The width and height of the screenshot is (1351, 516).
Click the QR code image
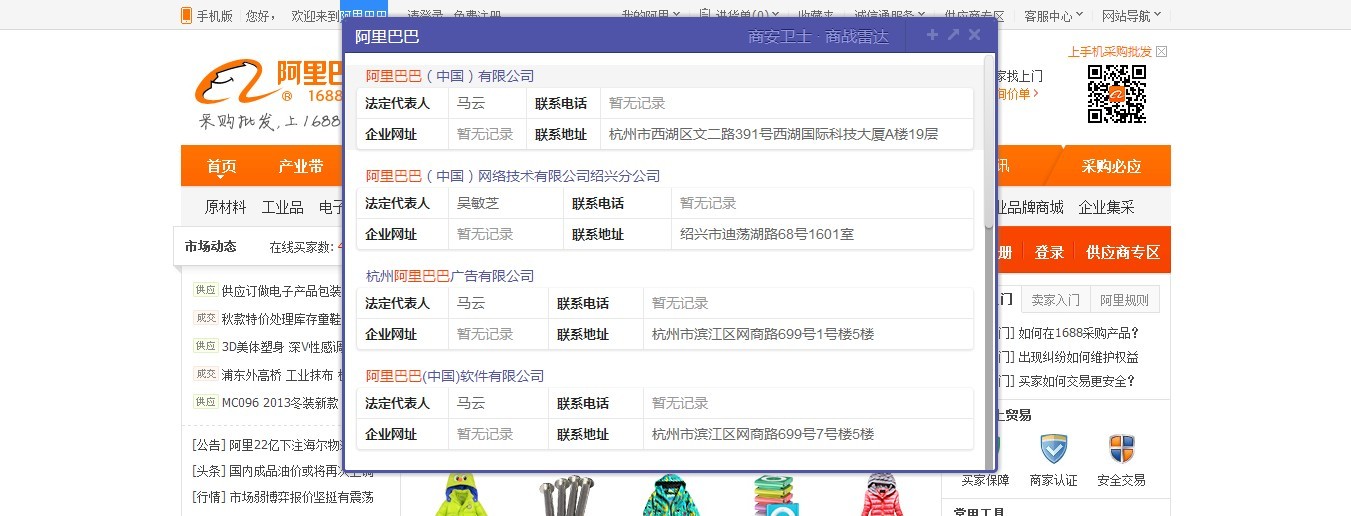1116,94
